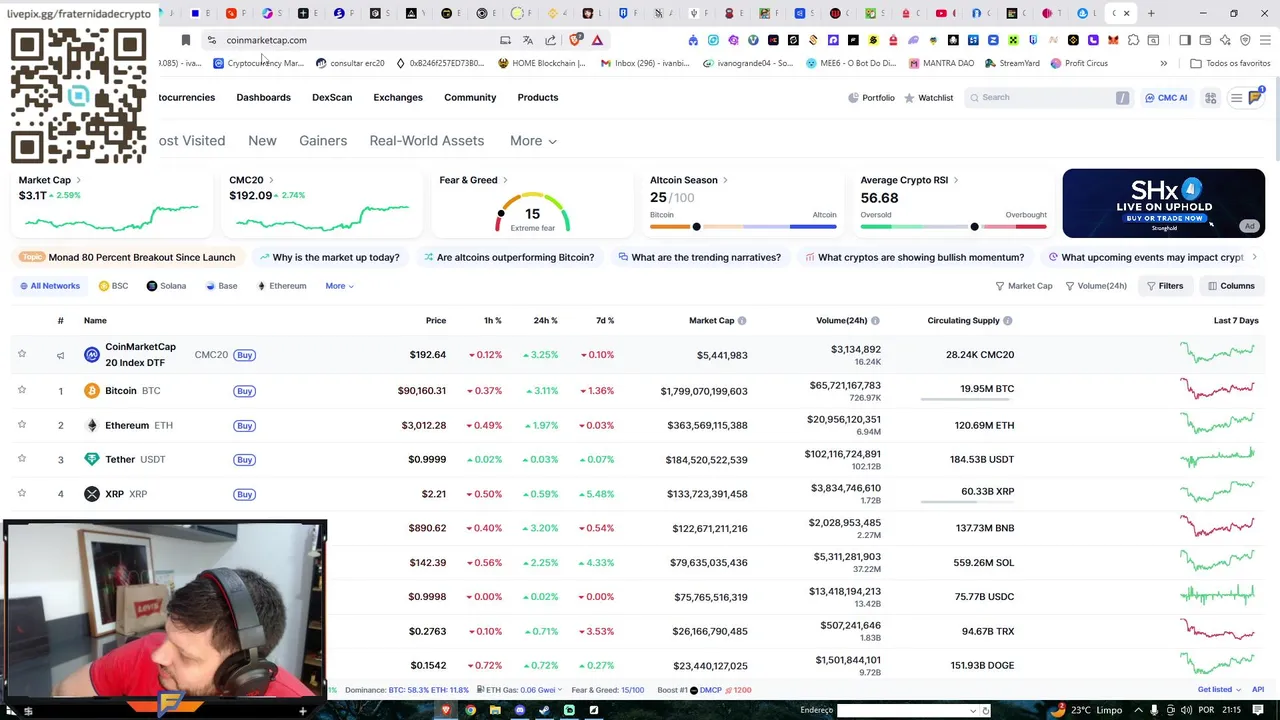The image size is (1280, 720).
Task: Open the Exchanges menu
Action: click(398, 98)
